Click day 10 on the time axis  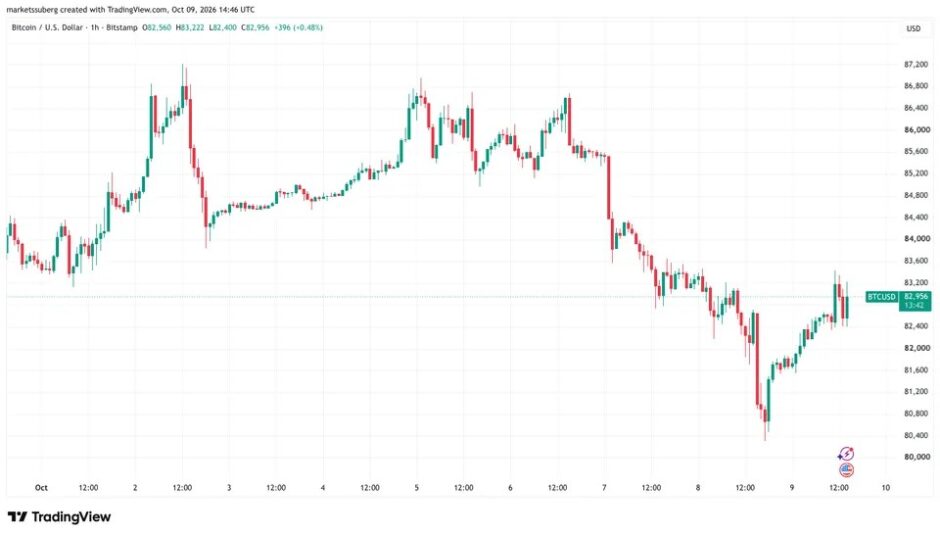click(885, 487)
